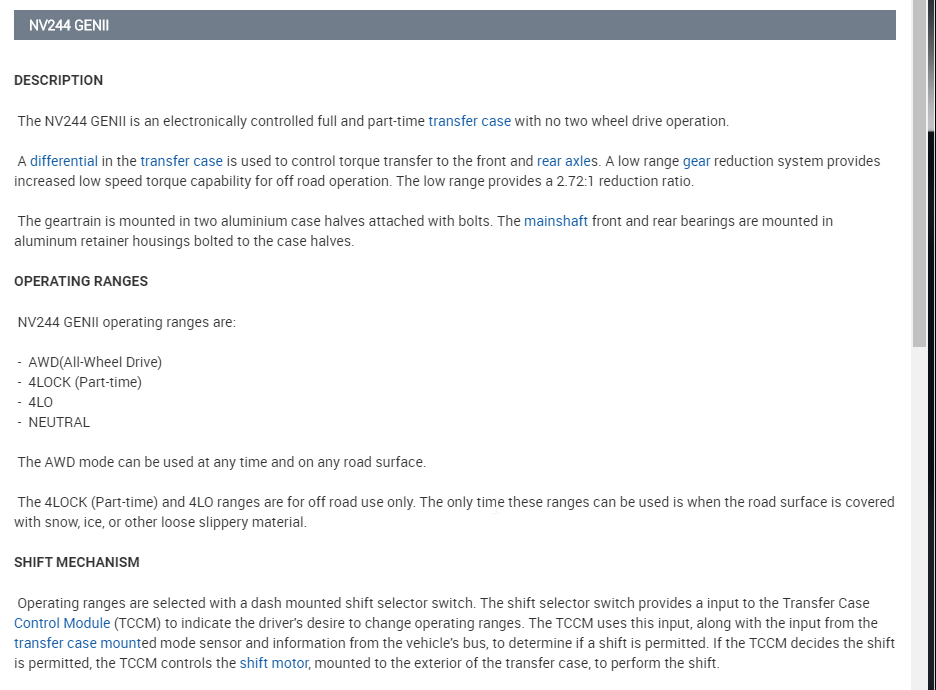Open the transfer case link in first sentence
The image size is (936, 690).
click(x=469, y=121)
